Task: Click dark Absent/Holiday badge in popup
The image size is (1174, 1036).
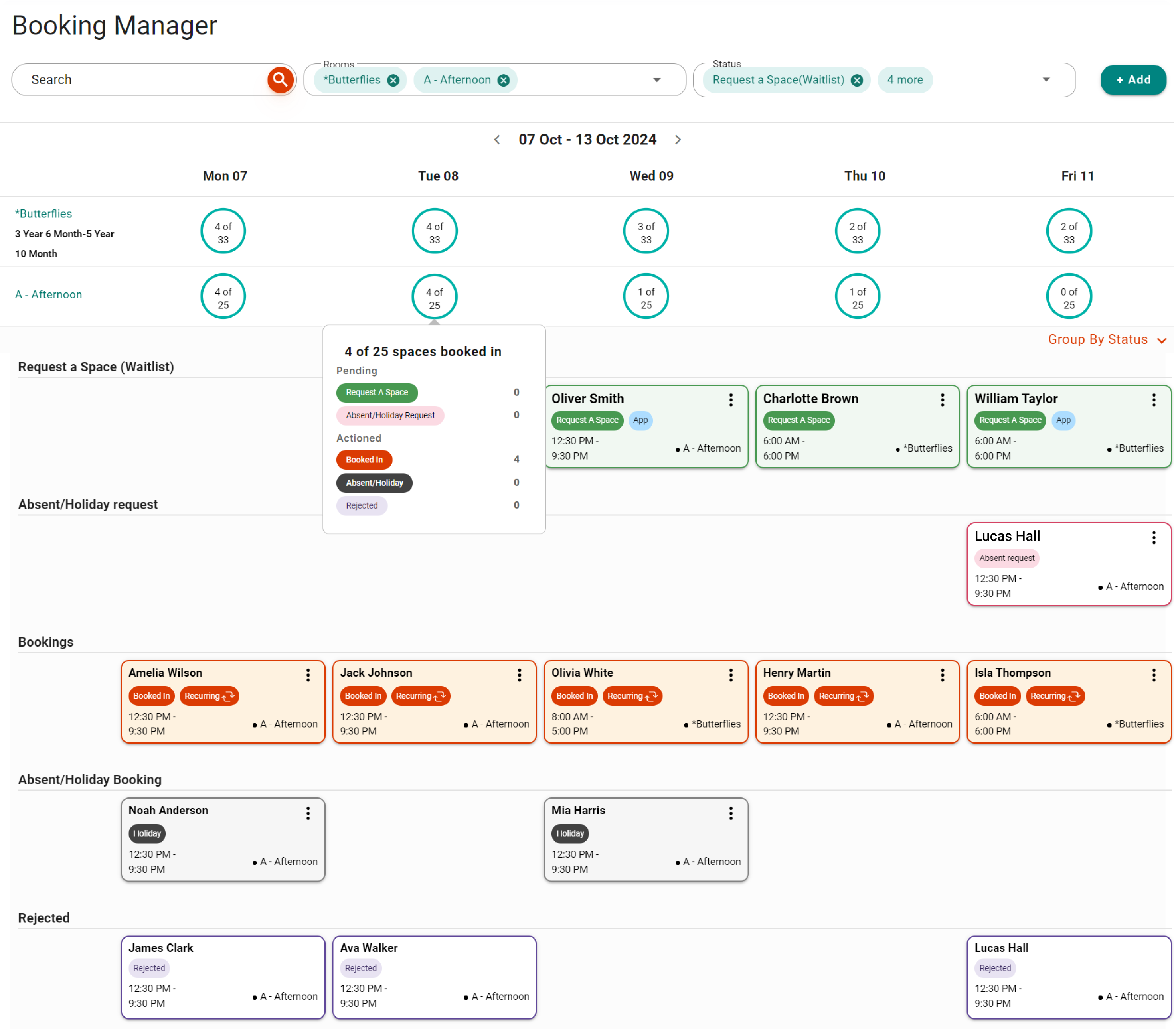Action: (374, 483)
